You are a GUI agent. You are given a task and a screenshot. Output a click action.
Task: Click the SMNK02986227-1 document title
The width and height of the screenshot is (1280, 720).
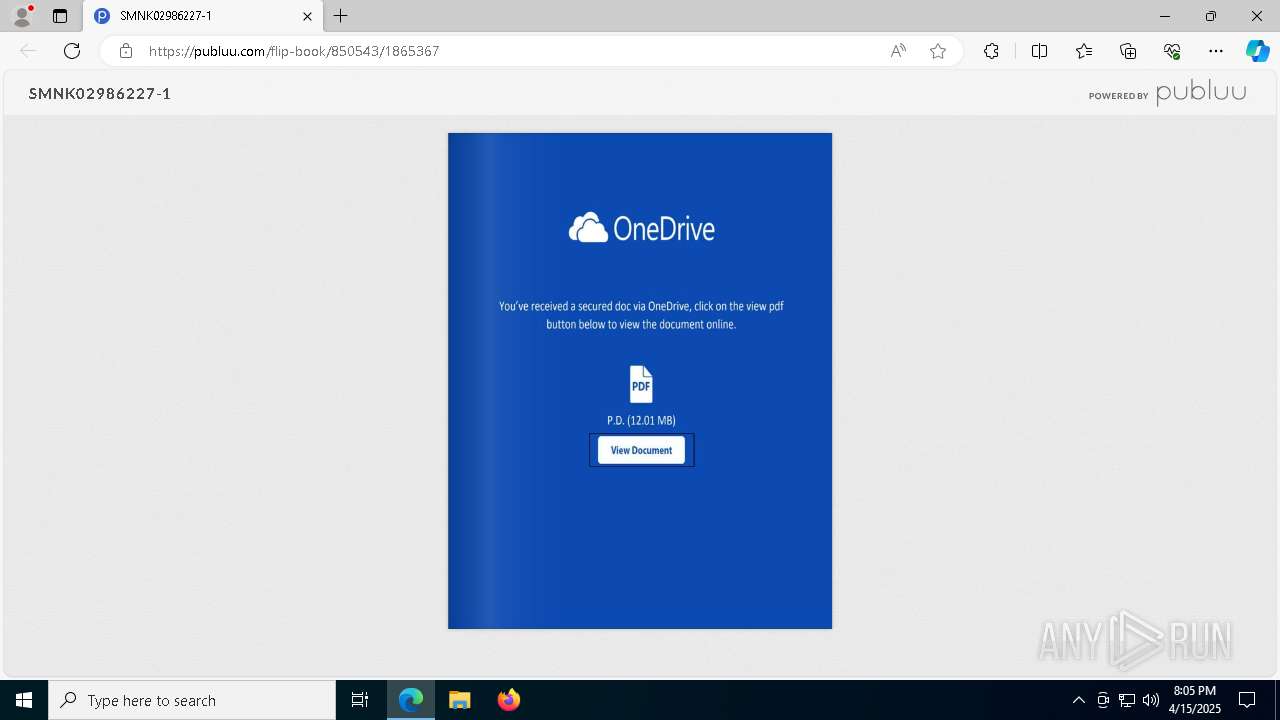click(x=100, y=94)
